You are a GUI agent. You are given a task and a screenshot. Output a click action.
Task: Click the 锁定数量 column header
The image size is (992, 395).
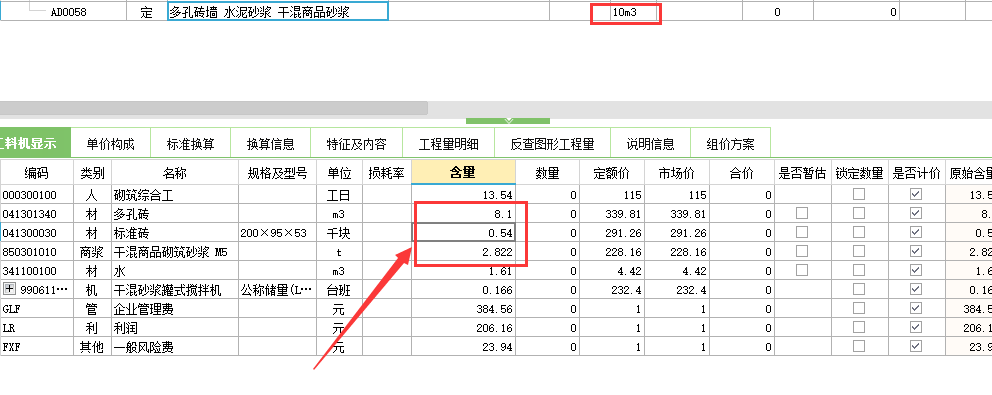click(x=859, y=173)
